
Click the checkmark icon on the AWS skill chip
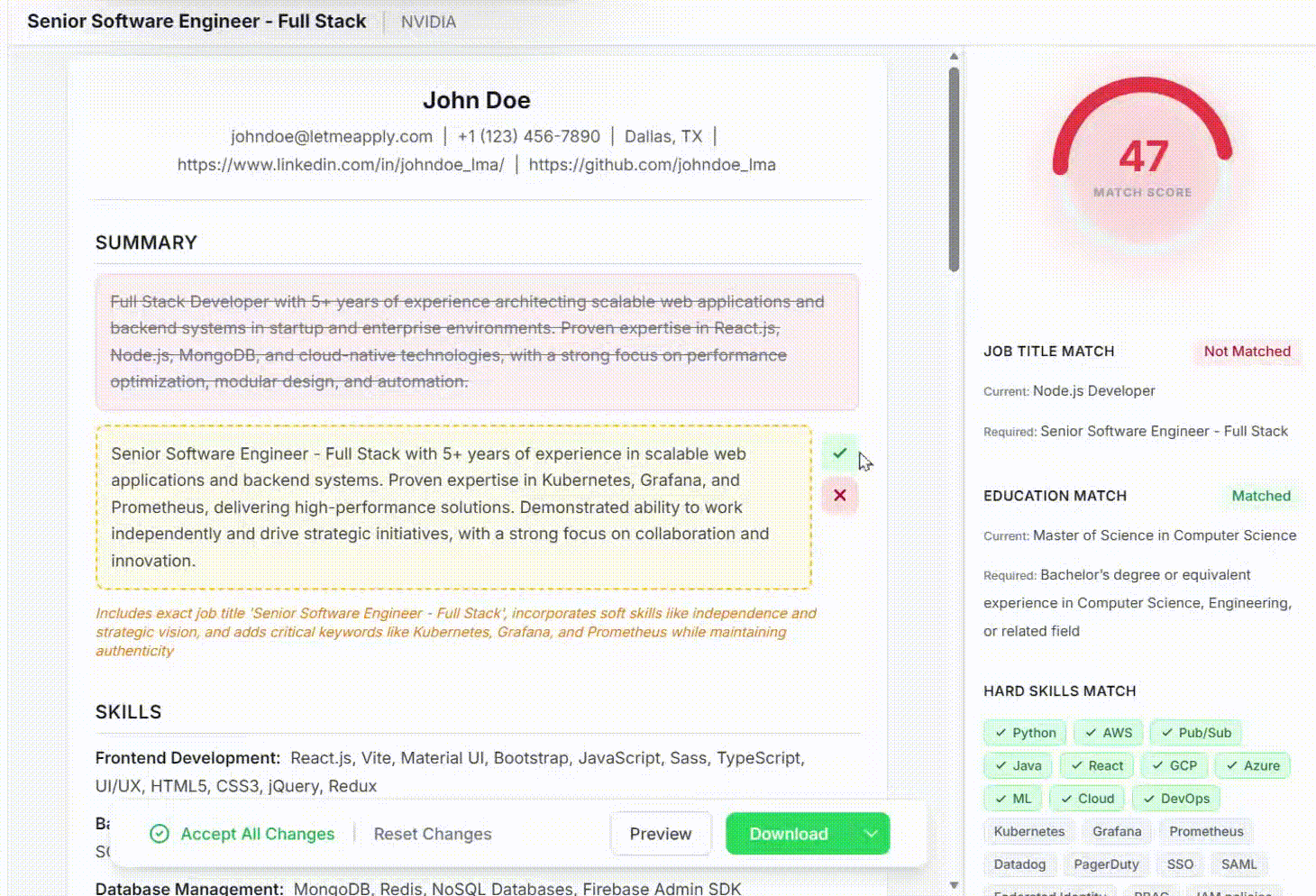1091,732
